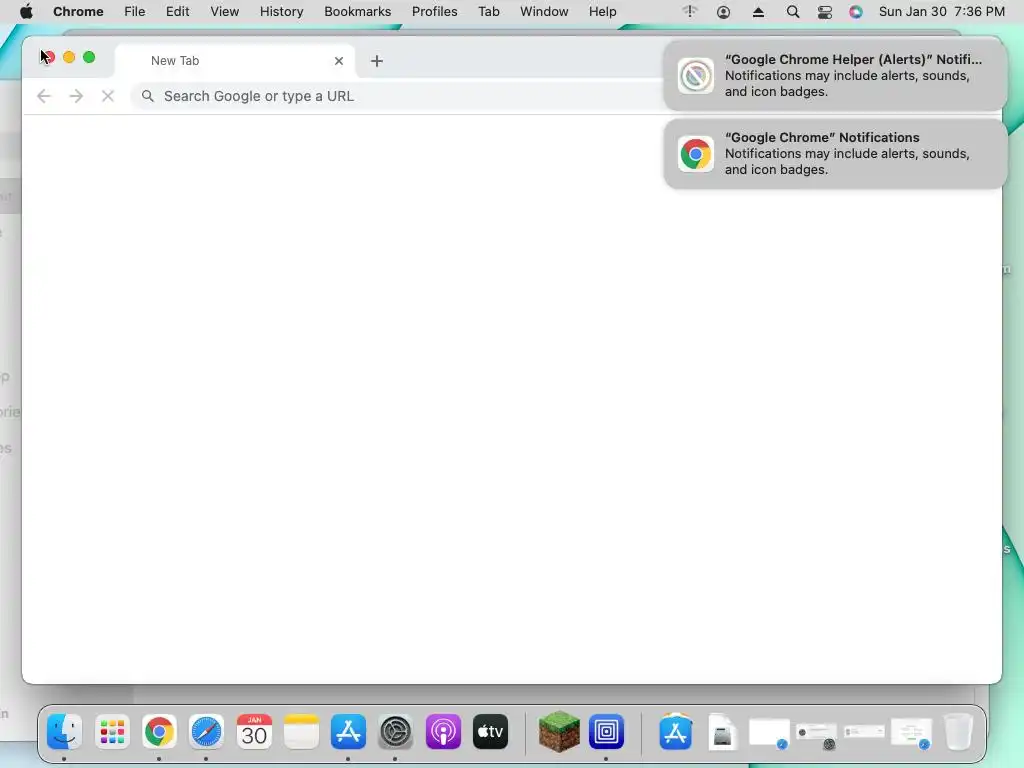Open System Preferences from the Dock
1024x768 pixels.
pyautogui.click(x=396, y=731)
